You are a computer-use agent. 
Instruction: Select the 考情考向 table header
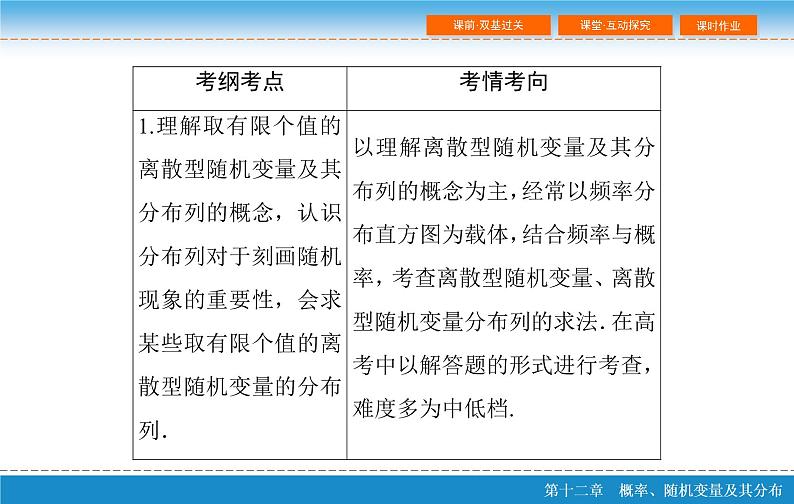point(504,82)
